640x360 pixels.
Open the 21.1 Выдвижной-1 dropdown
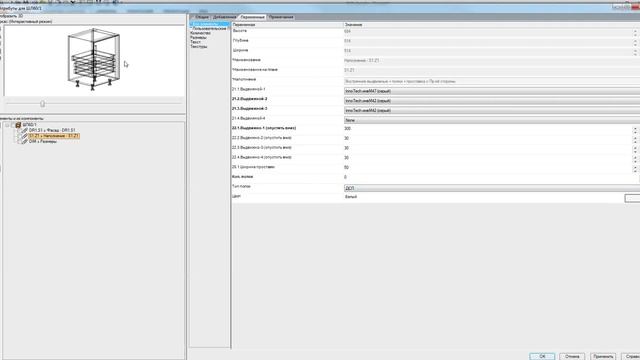tap(492, 91)
